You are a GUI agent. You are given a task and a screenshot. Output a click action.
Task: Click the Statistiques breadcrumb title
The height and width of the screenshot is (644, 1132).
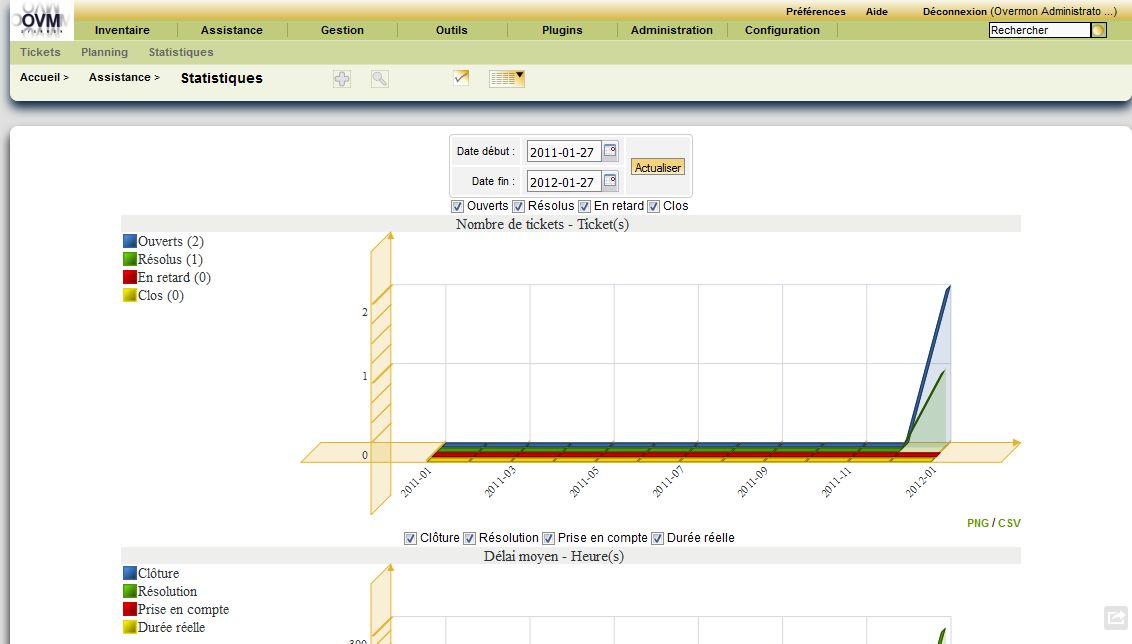pos(222,78)
